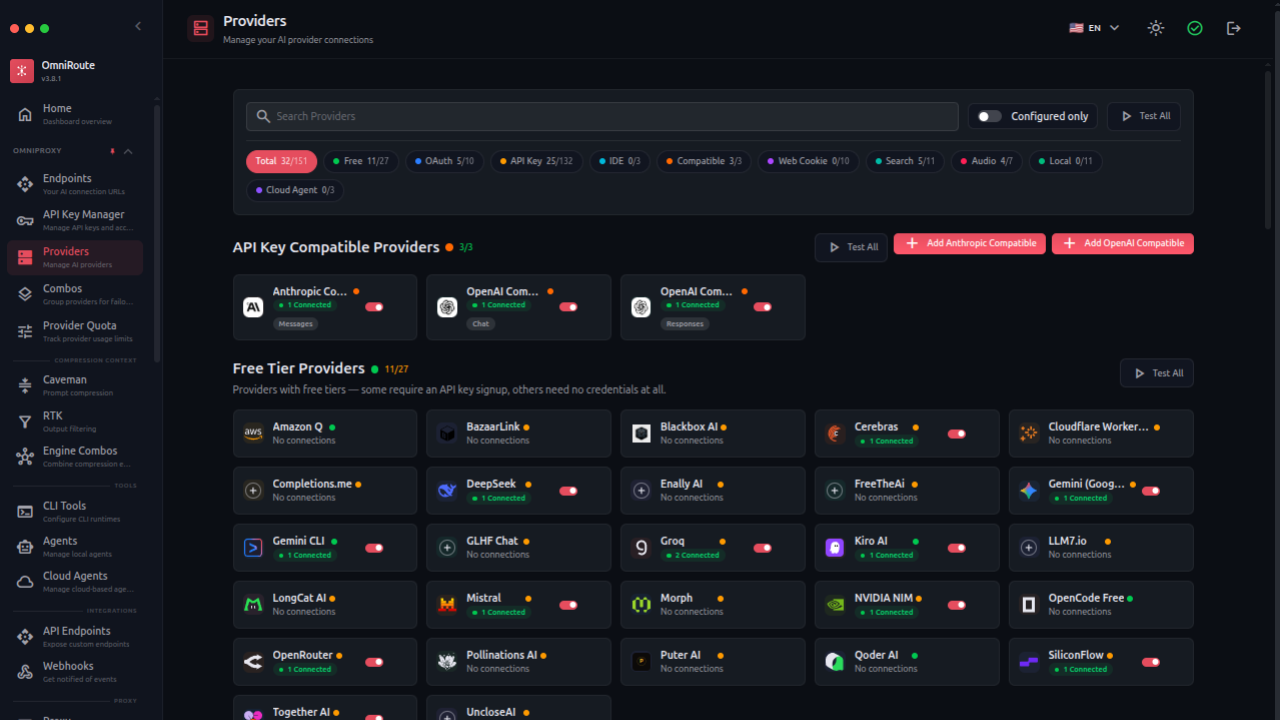Open the EN language dropdown
The width and height of the screenshot is (1280, 720).
coord(1094,28)
